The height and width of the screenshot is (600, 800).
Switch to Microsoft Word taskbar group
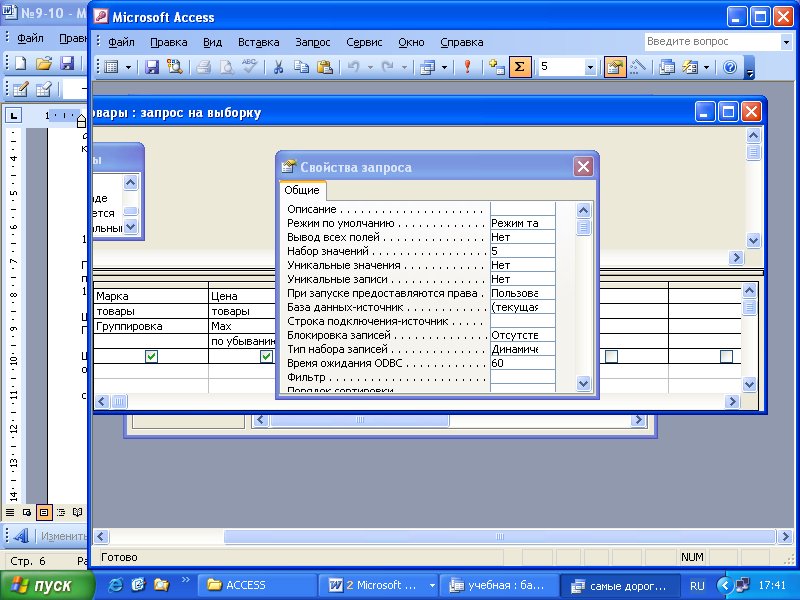click(378, 585)
